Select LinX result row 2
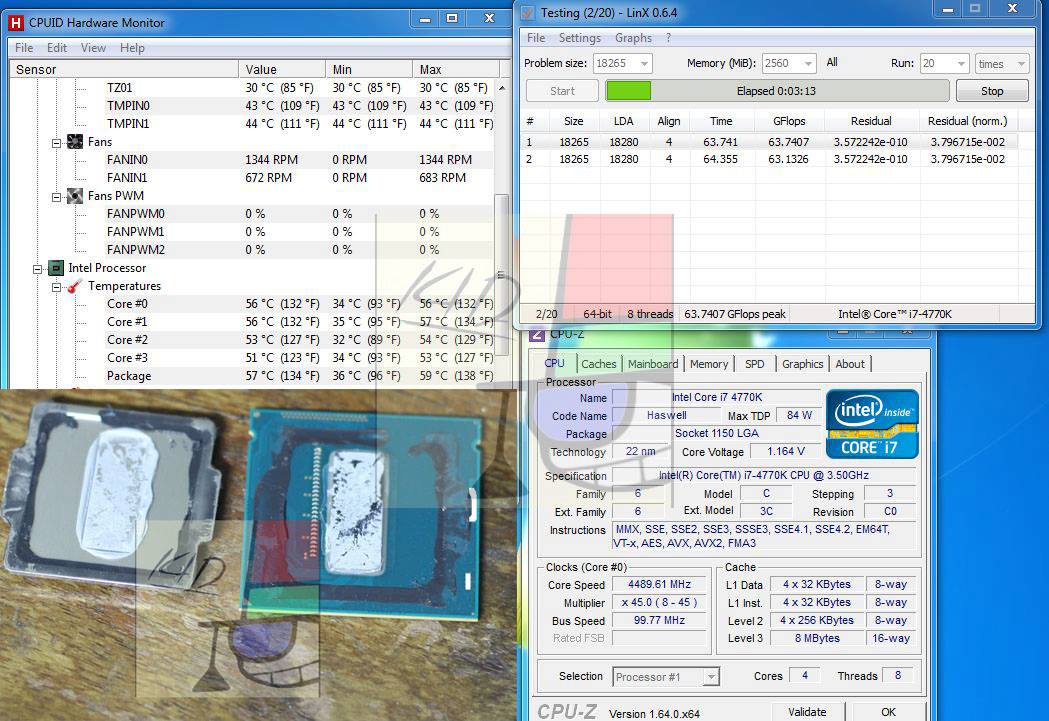Viewport: 1049px width, 721px height. [x=769, y=159]
